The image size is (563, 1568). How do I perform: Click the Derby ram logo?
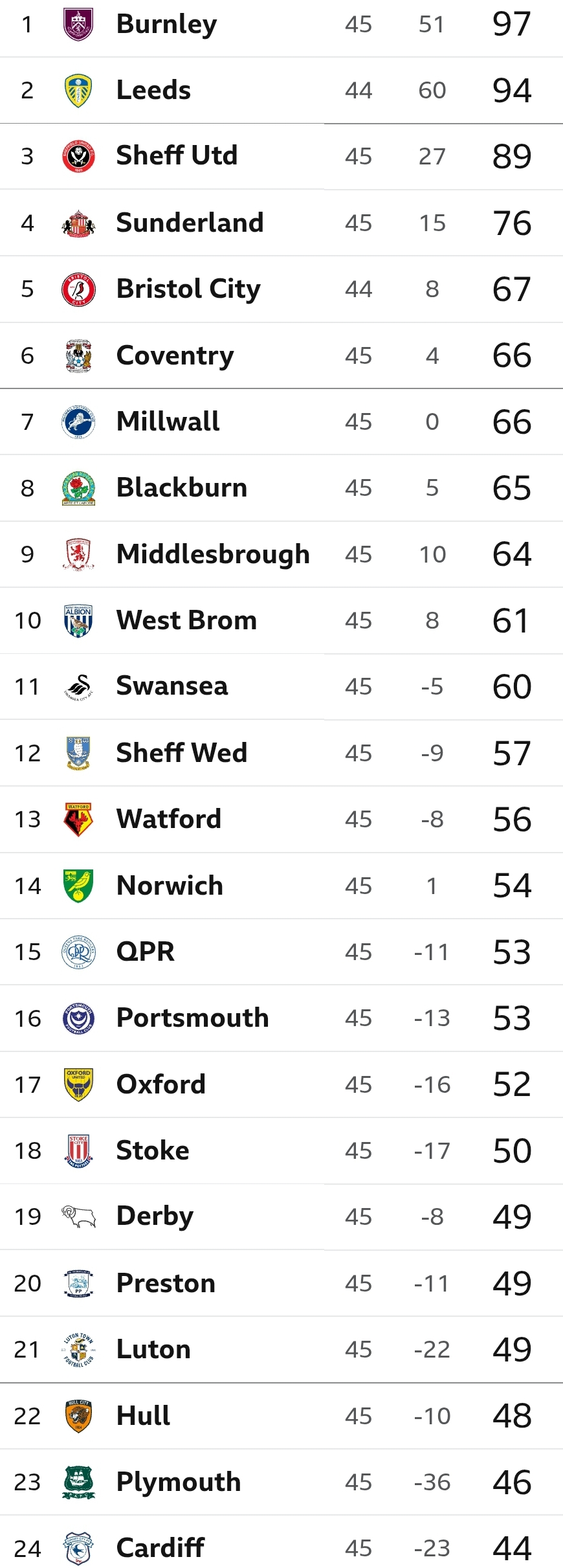pyautogui.click(x=78, y=1217)
